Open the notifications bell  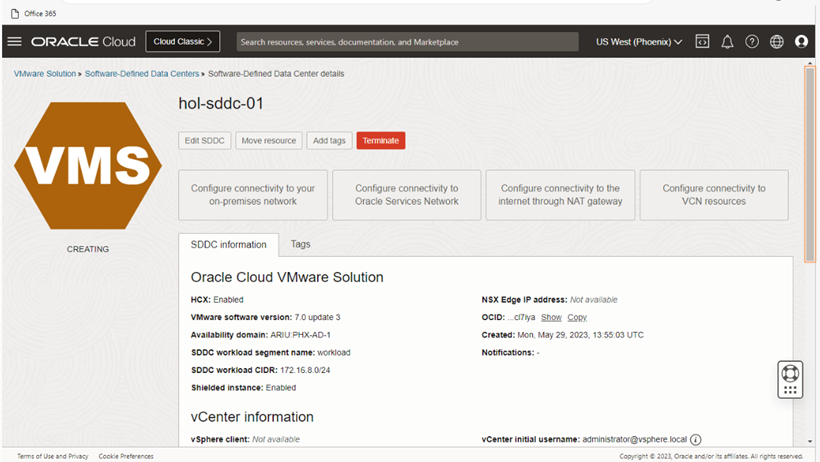(x=727, y=42)
